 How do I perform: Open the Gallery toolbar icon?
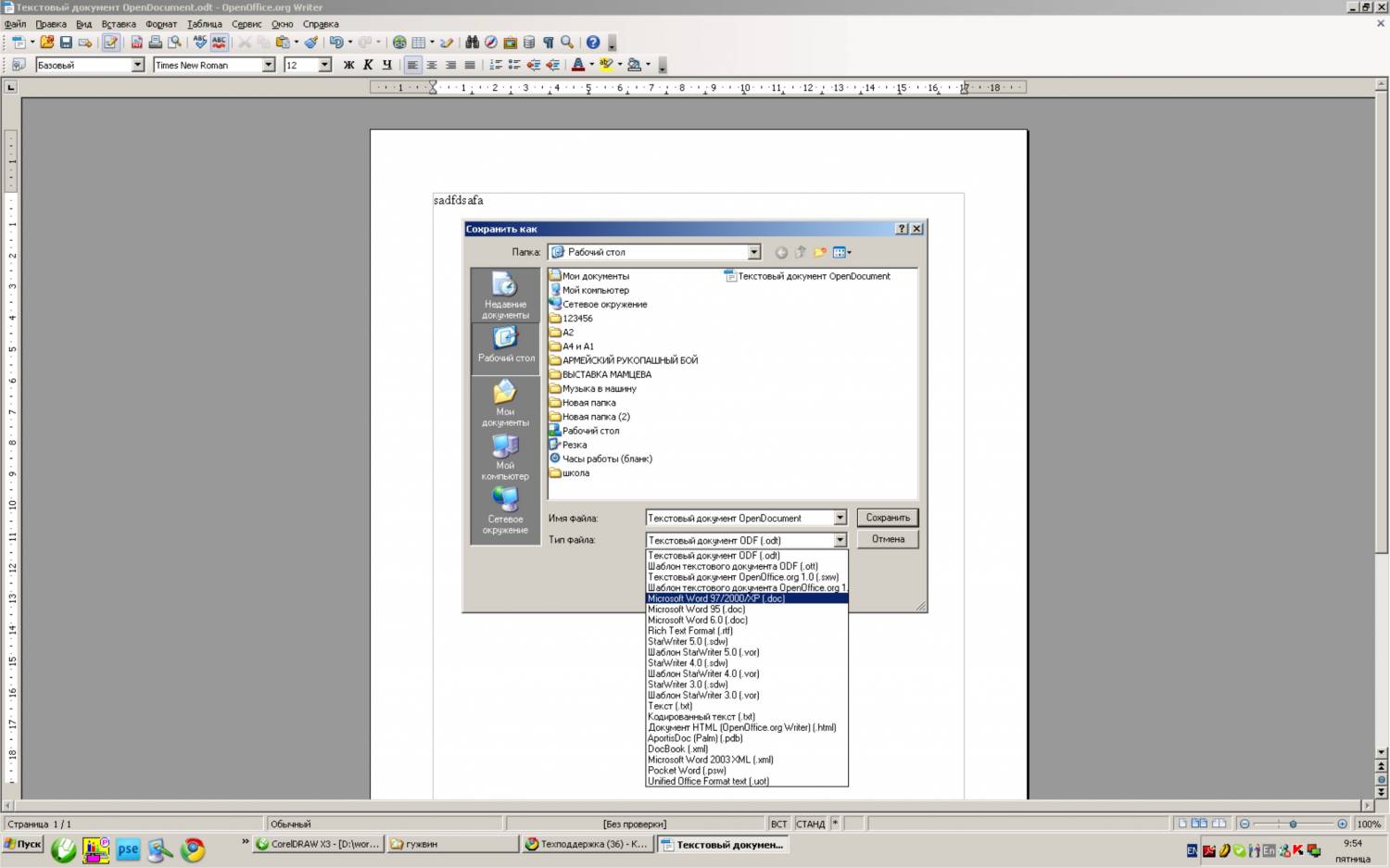tap(510, 42)
